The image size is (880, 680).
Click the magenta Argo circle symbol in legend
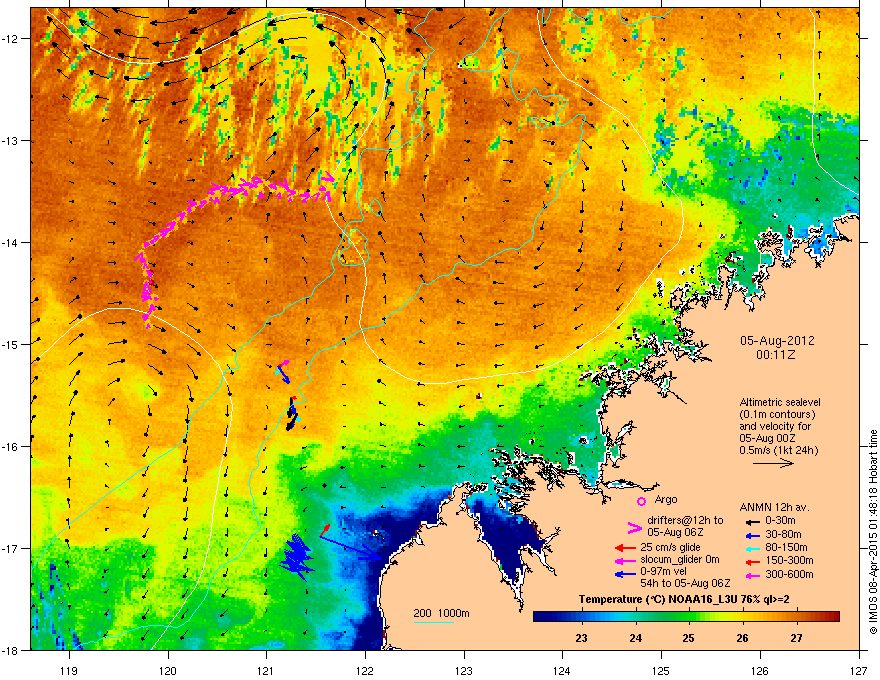coord(641,501)
